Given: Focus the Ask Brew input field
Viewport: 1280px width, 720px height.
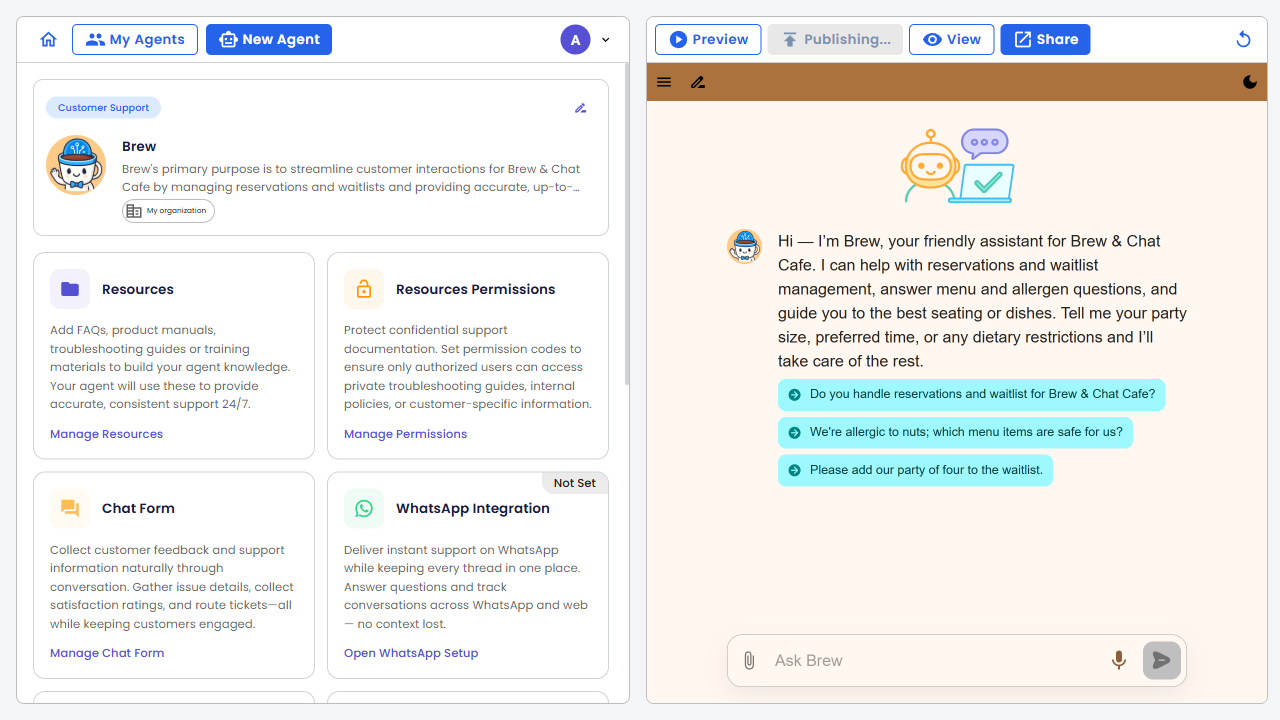Looking at the screenshot, I should point(935,661).
